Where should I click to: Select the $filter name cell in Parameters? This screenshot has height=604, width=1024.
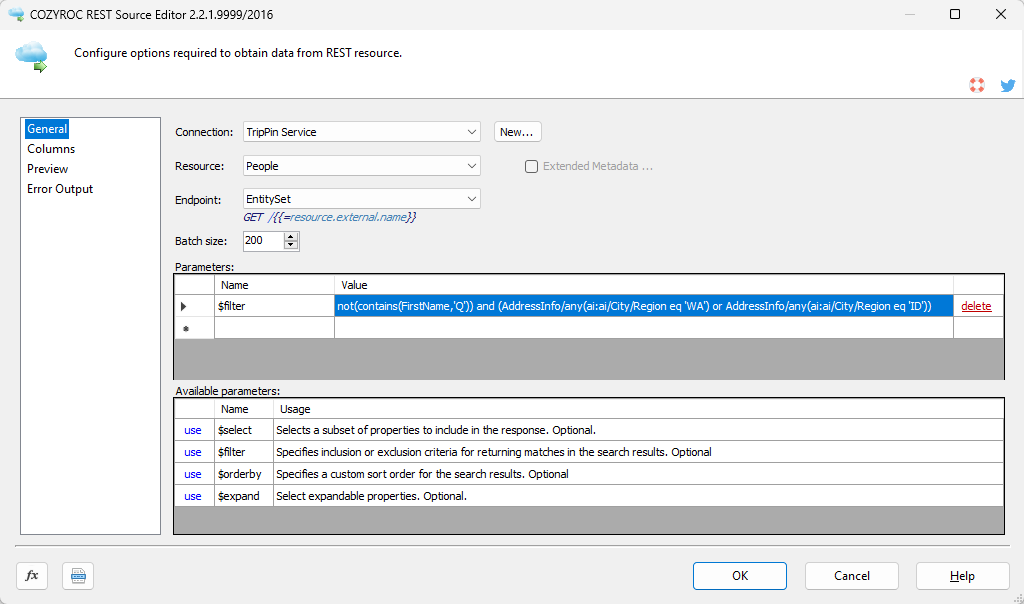tap(274, 306)
